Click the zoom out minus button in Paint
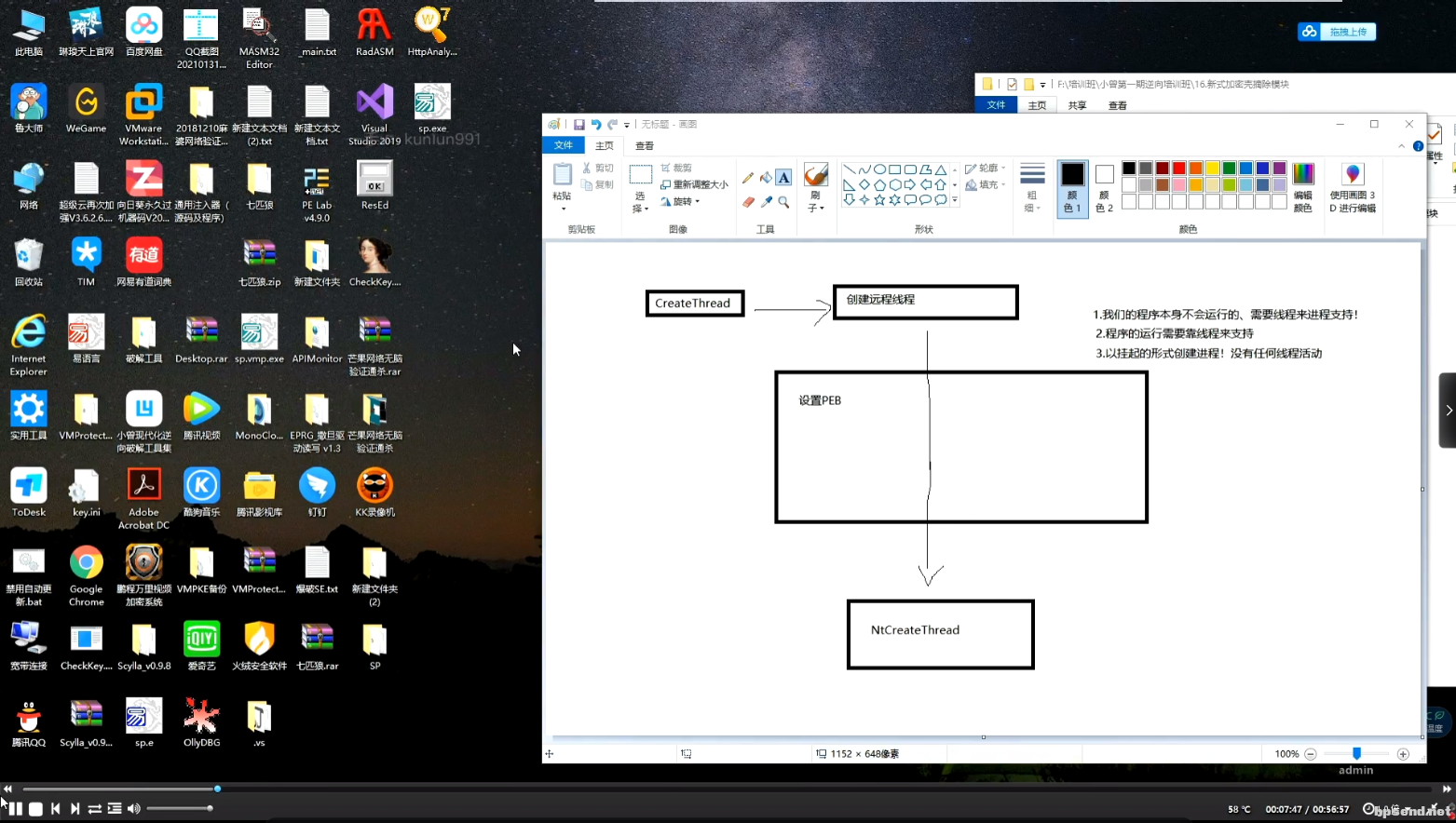This screenshot has height=823, width=1456. point(1311,754)
